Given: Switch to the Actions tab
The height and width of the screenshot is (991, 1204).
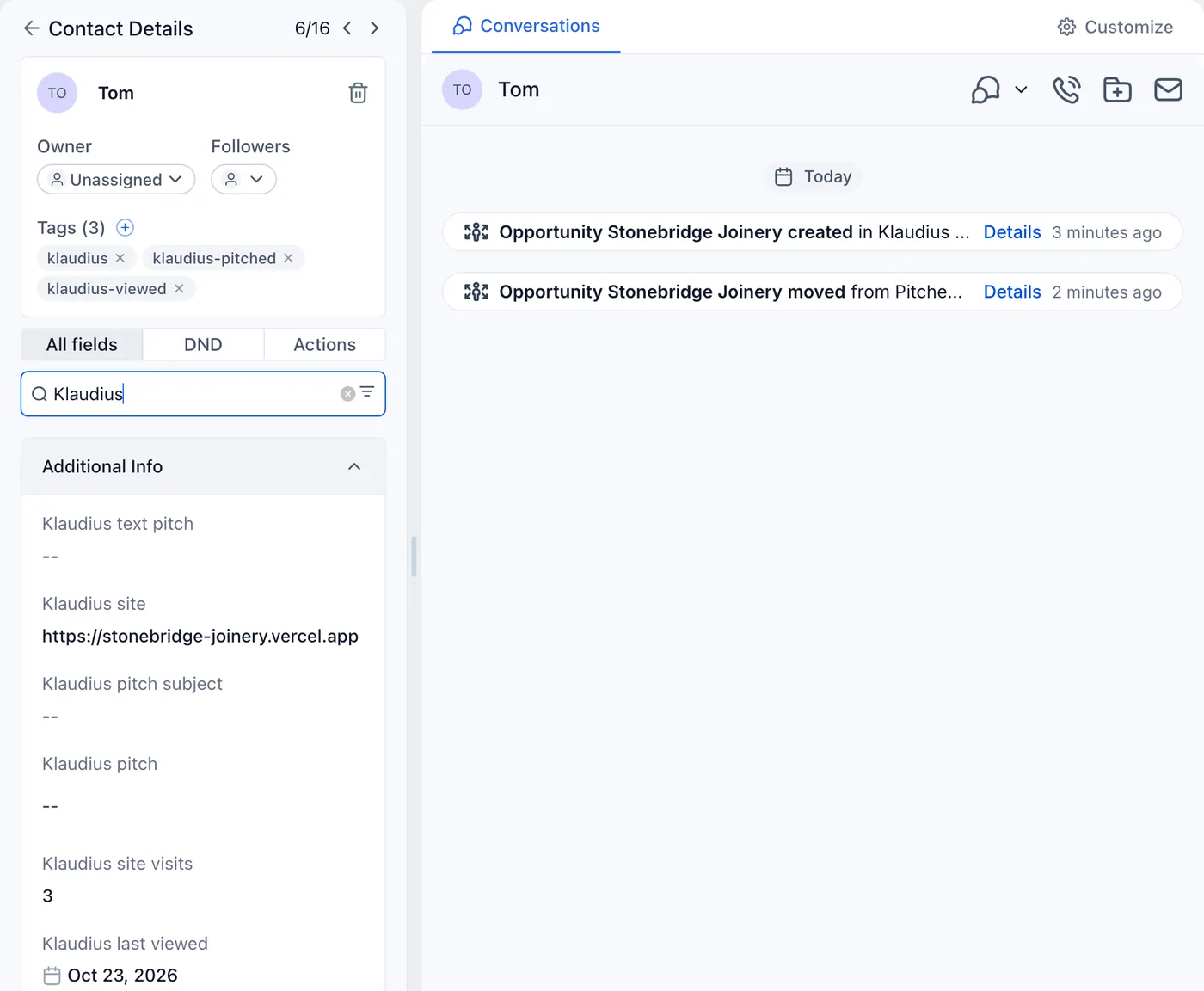Looking at the screenshot, I should click(324, 344).
